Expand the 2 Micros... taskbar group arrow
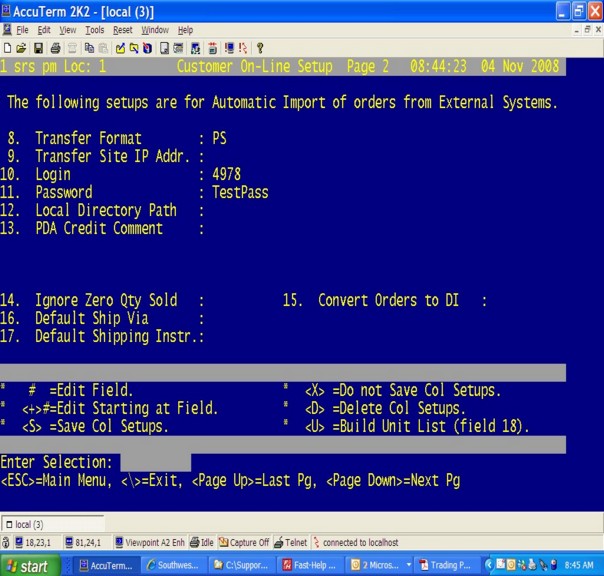This screenshot has height=576, width=604. coord(408,565)
